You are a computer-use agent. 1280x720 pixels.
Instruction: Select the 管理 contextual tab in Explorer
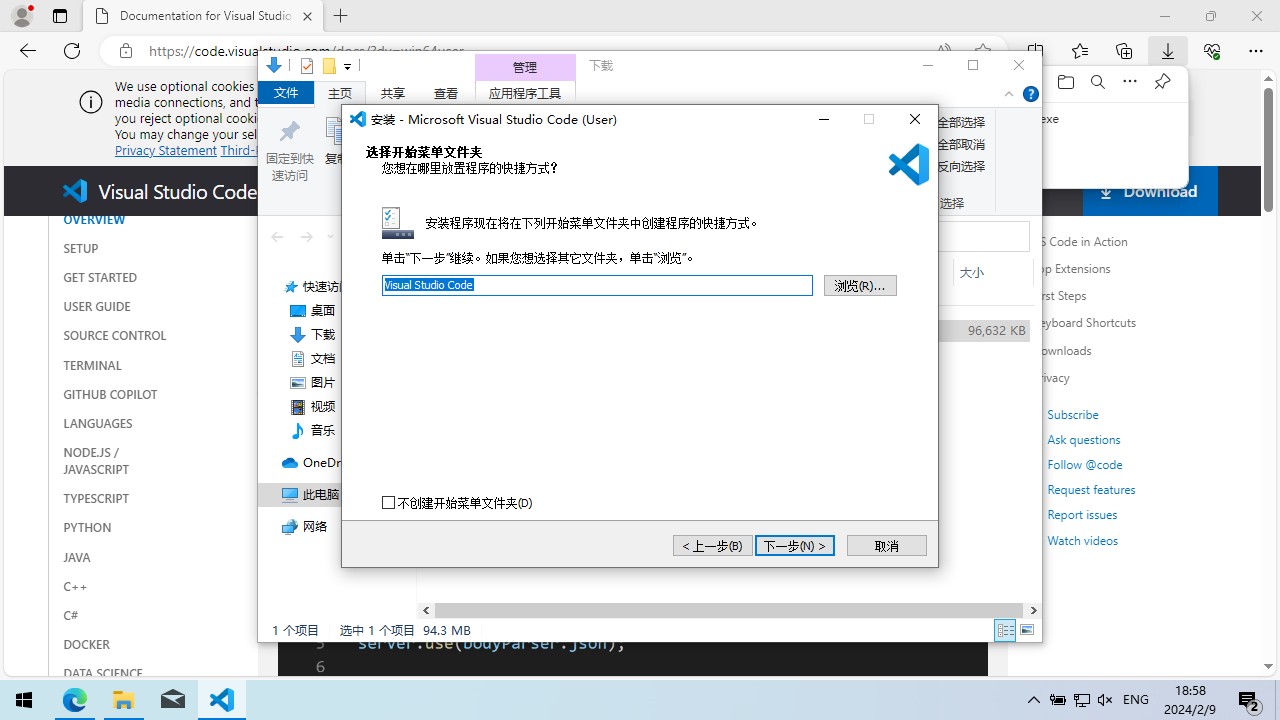coord(525,67)
